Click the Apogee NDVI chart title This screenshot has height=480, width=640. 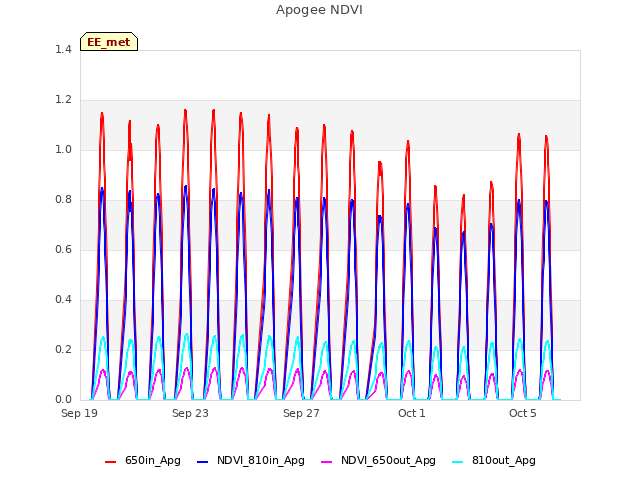pos(319,10)
